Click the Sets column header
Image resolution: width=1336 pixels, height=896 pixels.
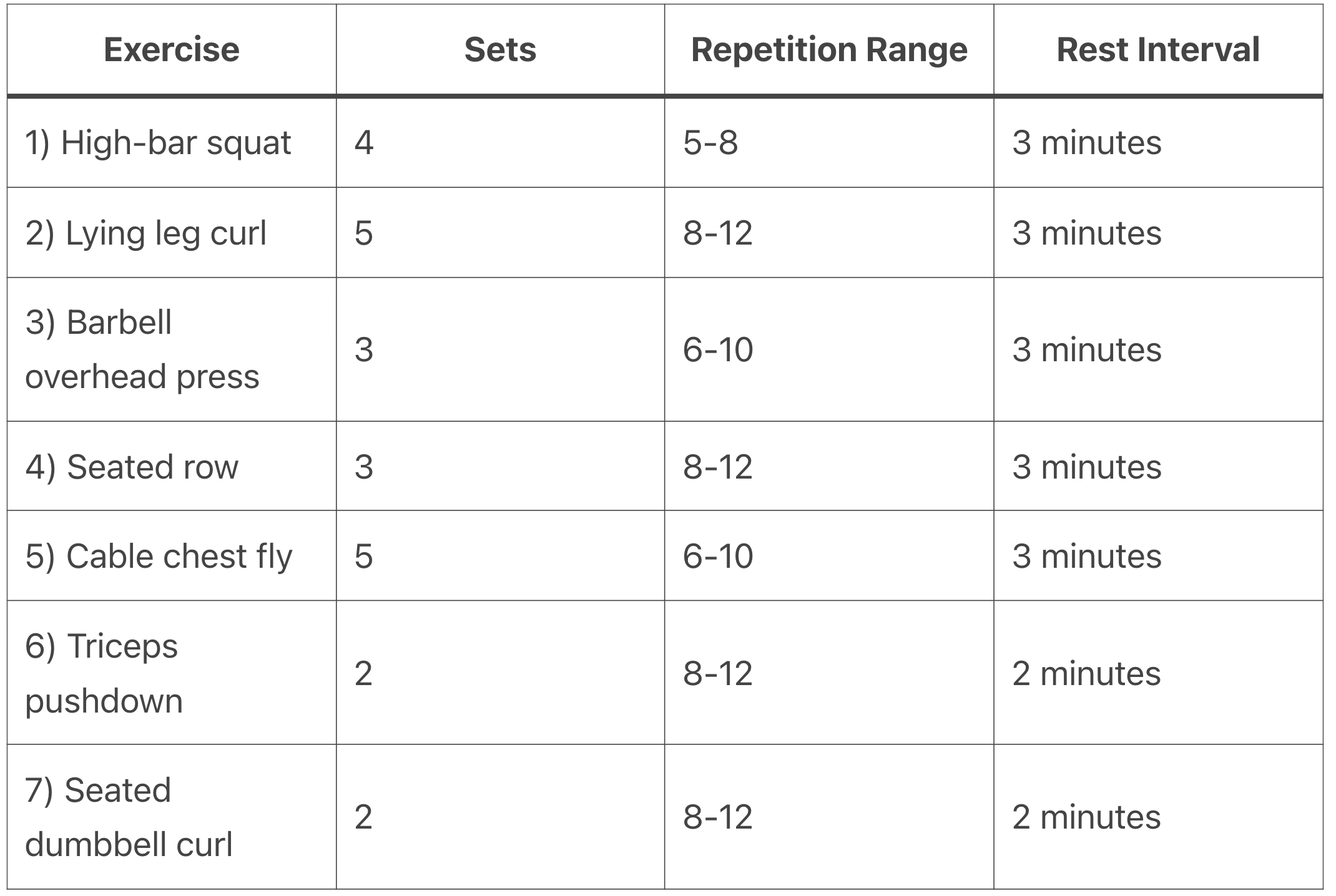point(500,50)
